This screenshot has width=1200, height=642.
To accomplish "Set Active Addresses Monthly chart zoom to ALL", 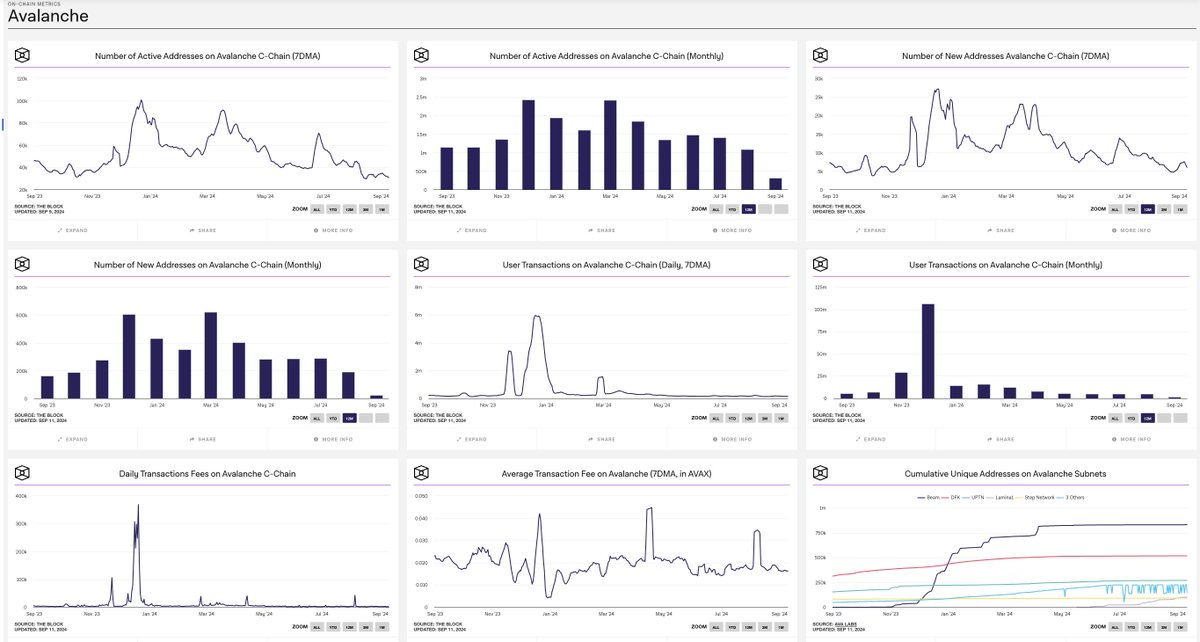I will [x=716, y=209].
